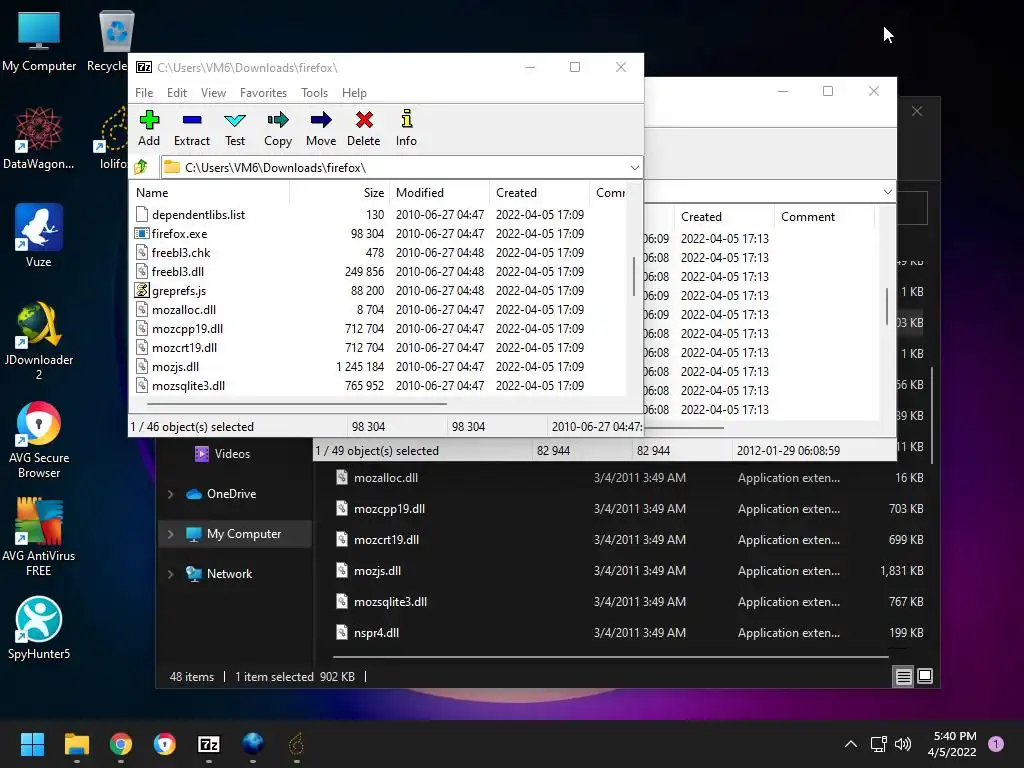Select OneDrive in Explorer sidebar
This screenshot has width=1024, height=768.
(x=231, y=494)
